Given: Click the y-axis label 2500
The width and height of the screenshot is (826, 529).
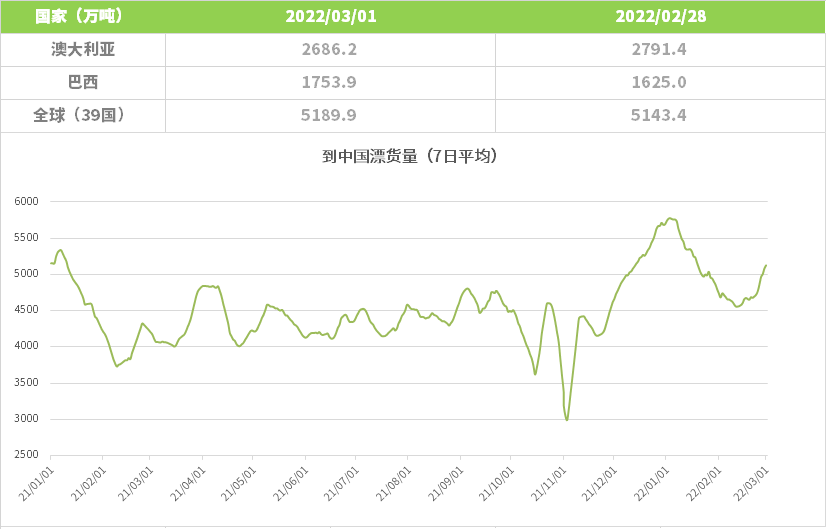Looking at the screenshot, I should [26, 454].
